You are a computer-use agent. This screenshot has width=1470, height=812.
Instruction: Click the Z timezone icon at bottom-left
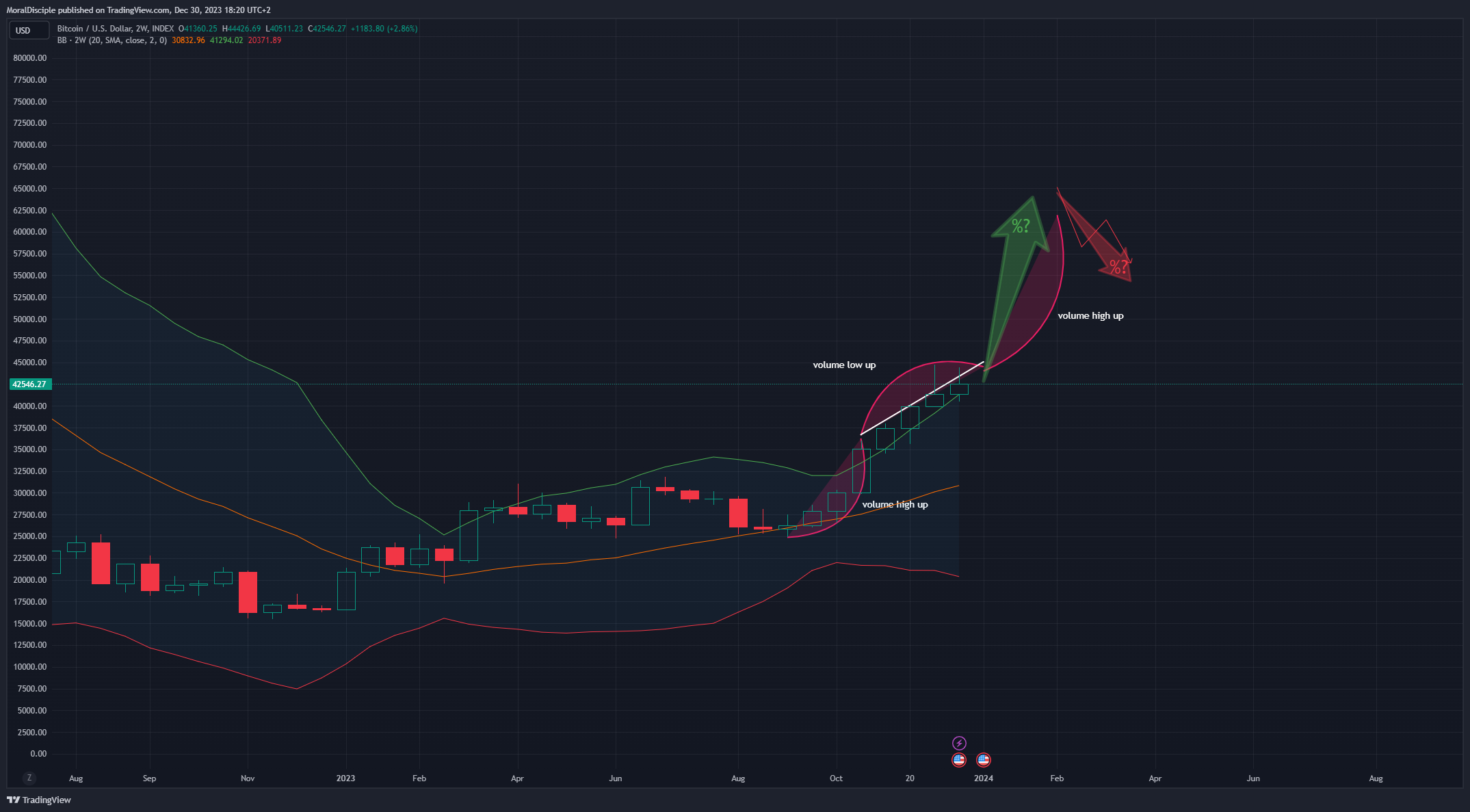point(29,778)
